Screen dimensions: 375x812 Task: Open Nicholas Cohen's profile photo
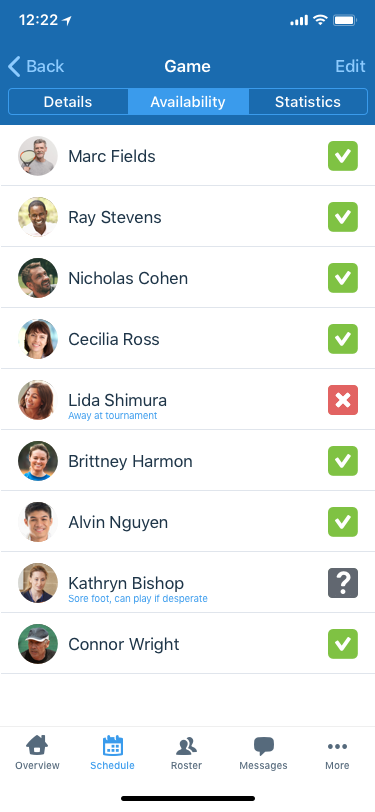pos(38,278)
